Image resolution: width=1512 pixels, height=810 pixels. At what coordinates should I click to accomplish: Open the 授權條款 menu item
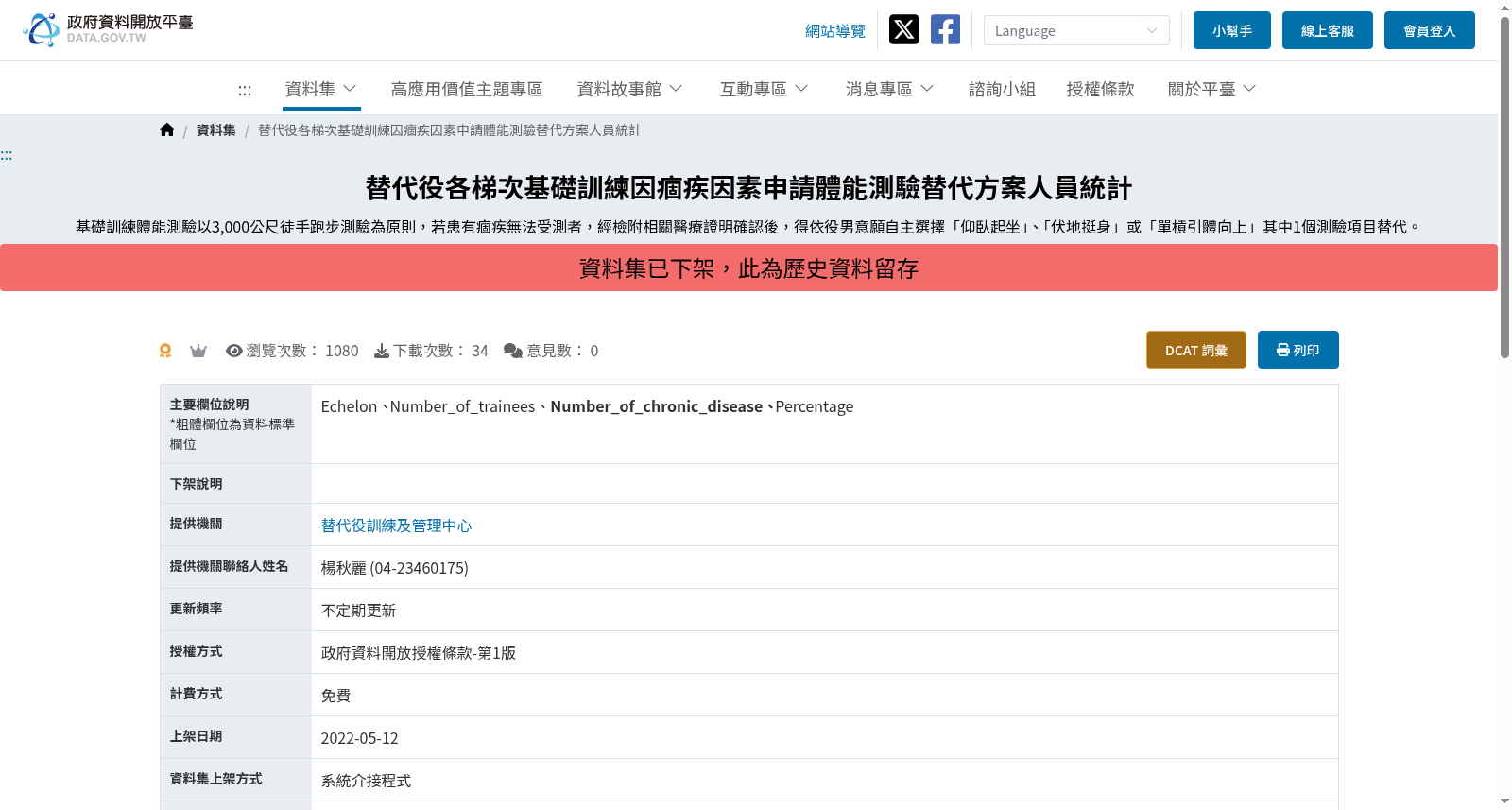point(1100,89)
